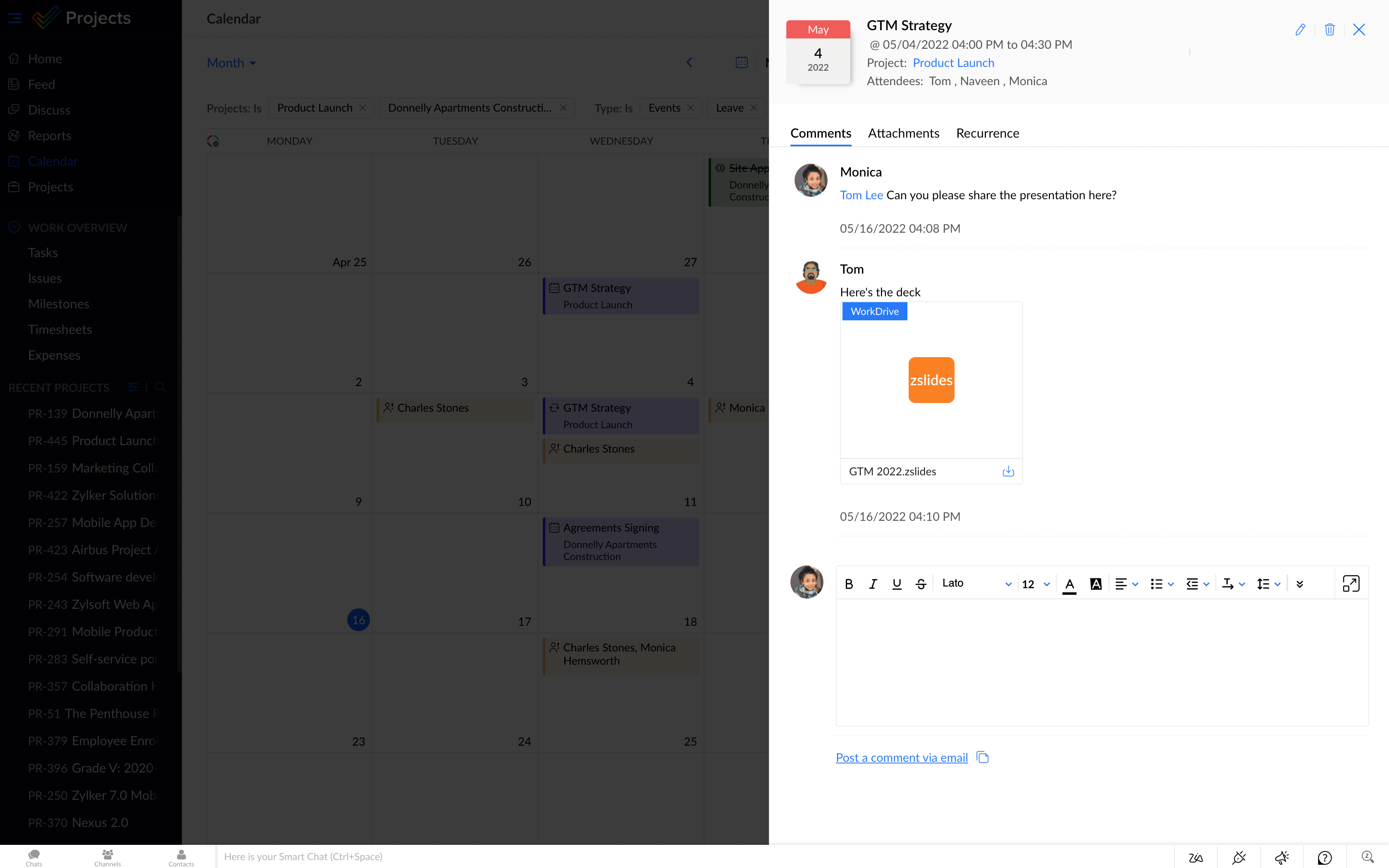The width and height of the screenshot is (1389, 868).
Task: Open the Product Launch project link
Action: coord(953,63)
